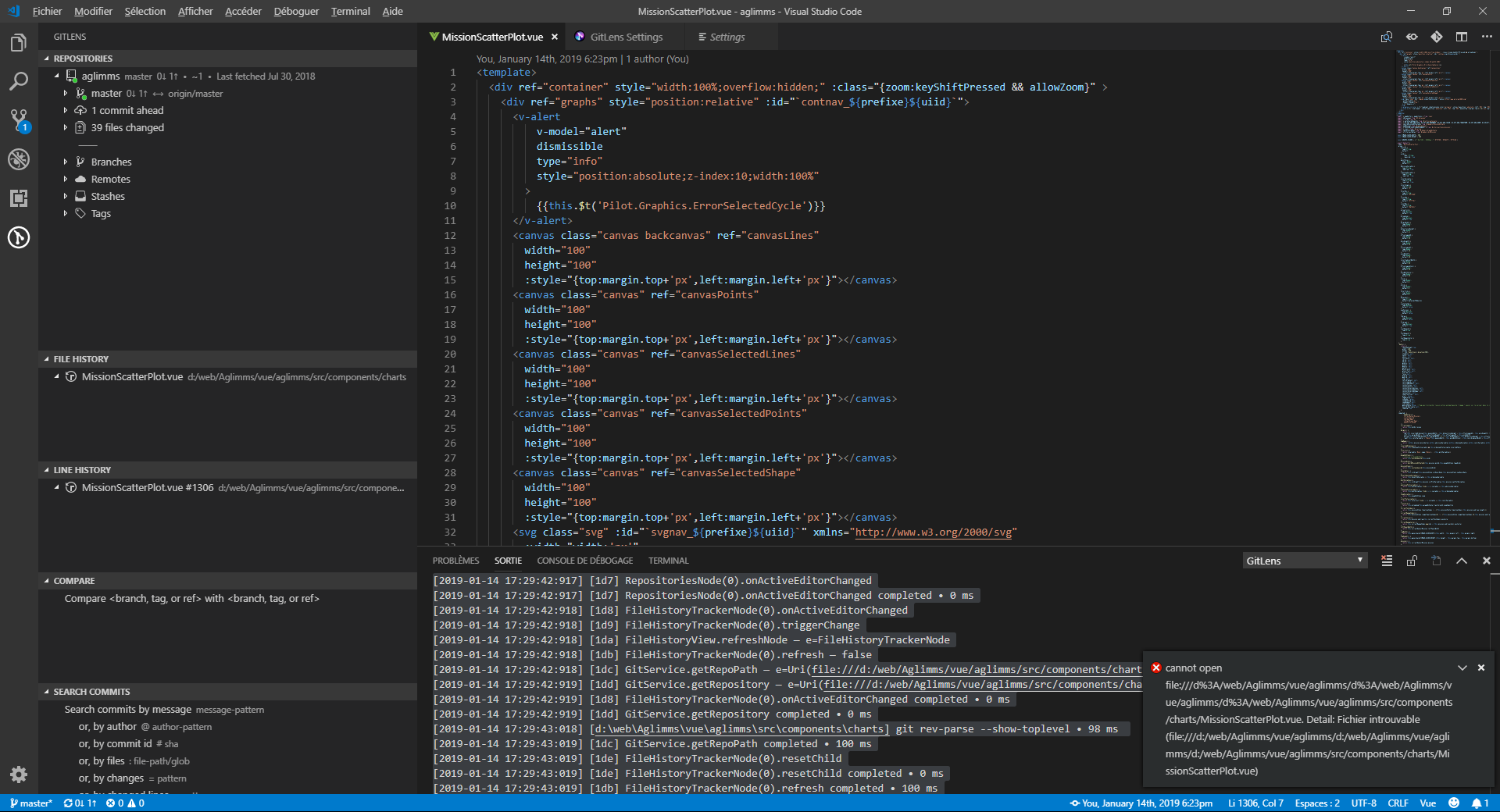The height and width of the screenshot is (812, 1500).
Task: Expand the Branches section in GitLens
Action: click(x=112, y=162)
